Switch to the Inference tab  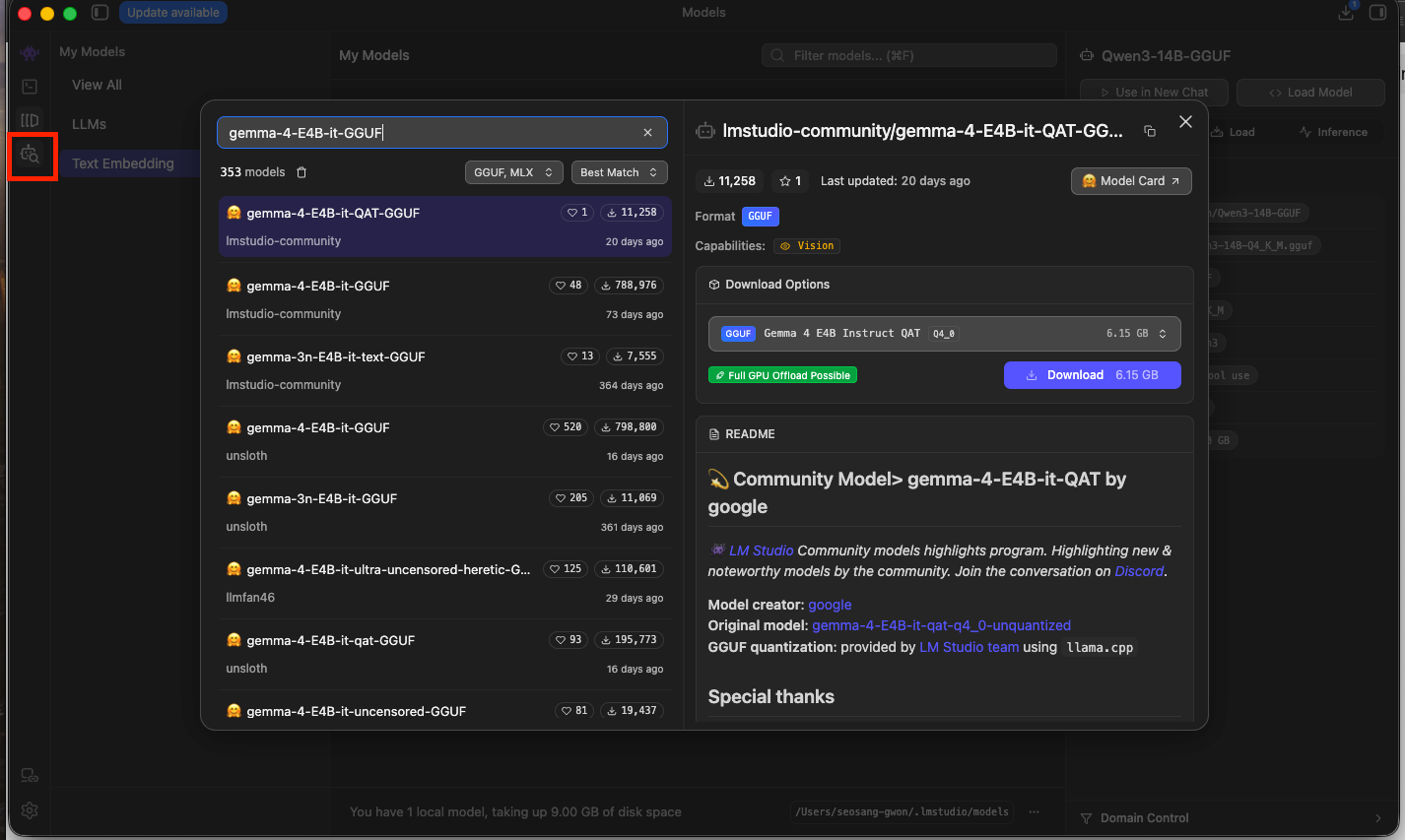click(1333, 132)
